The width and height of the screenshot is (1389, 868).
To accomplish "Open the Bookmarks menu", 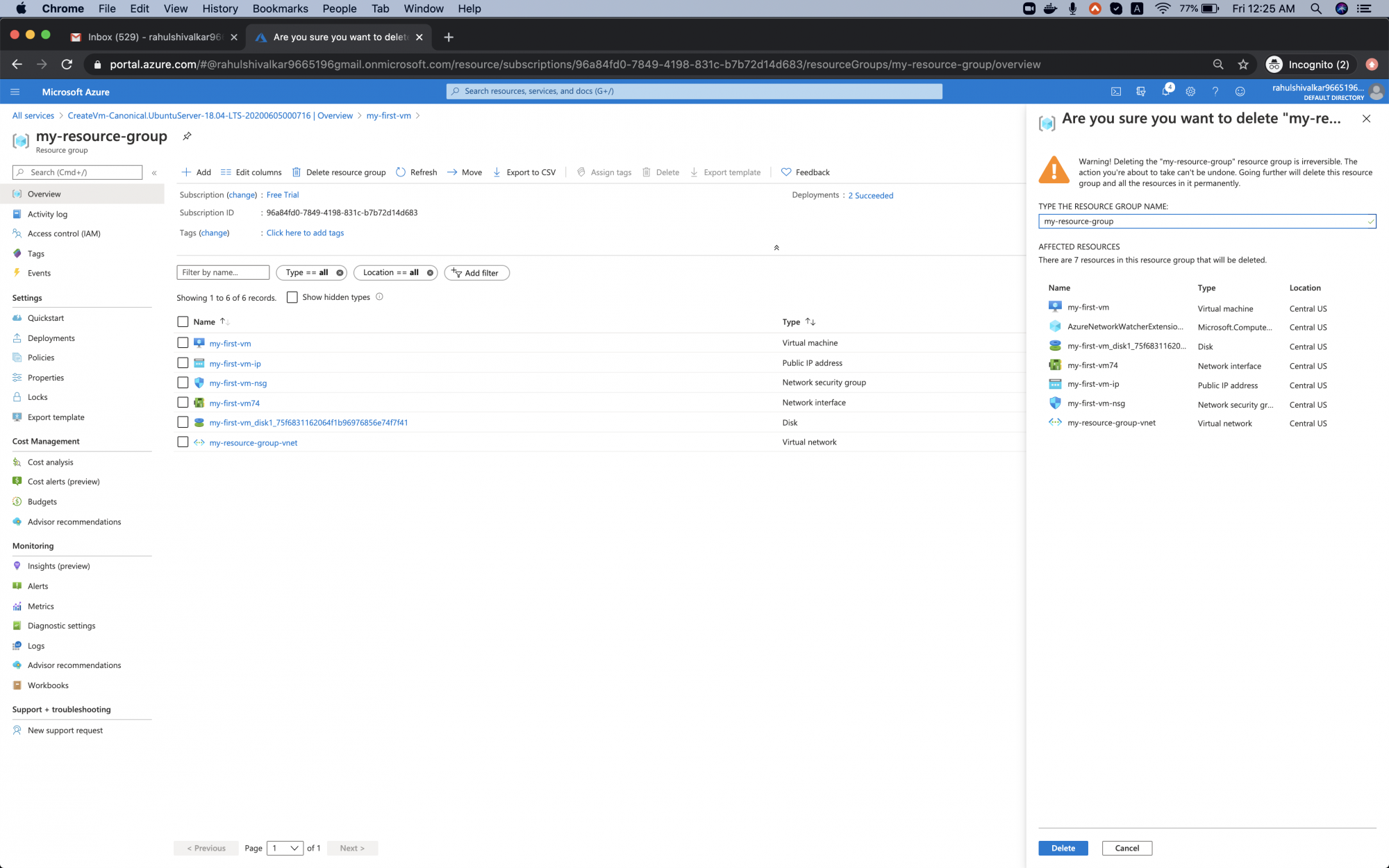I will pos(280,8).
